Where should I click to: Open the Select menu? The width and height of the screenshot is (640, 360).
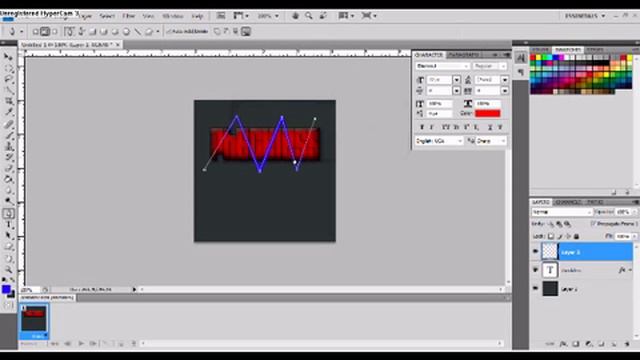pyautogui.click(x=107, y=16)
